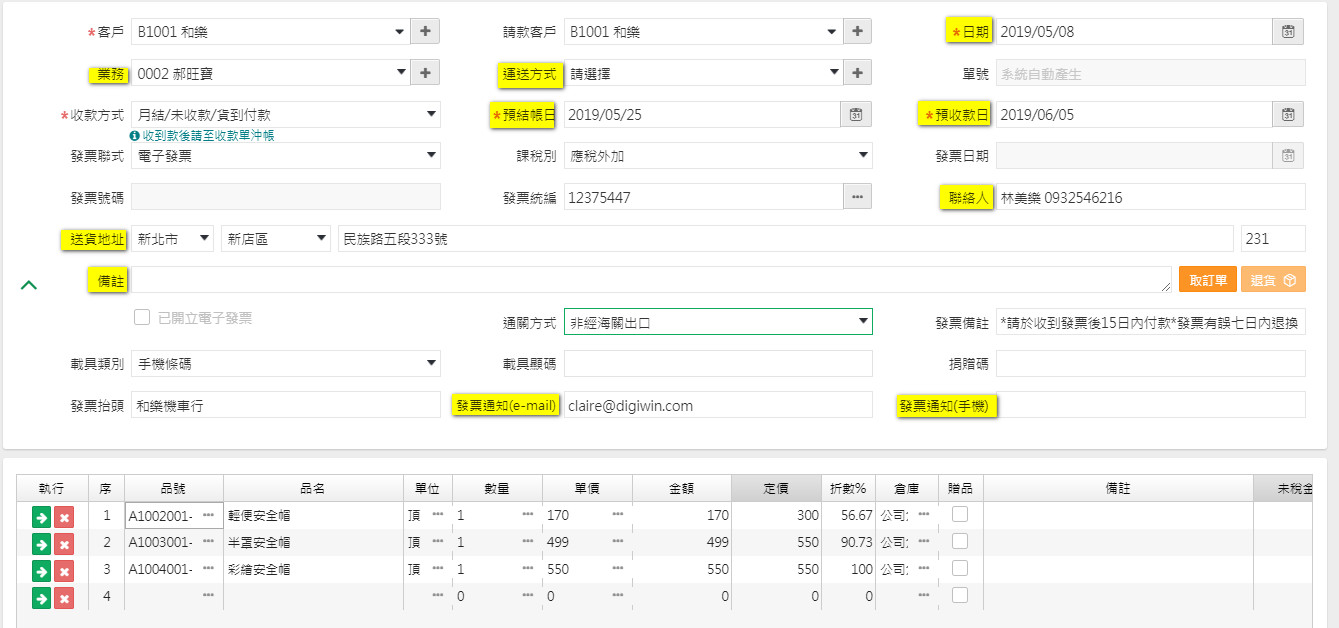Open the 課稅別 dropdown showing 應稅外加

pyautogui.click(x=718, y=155)
